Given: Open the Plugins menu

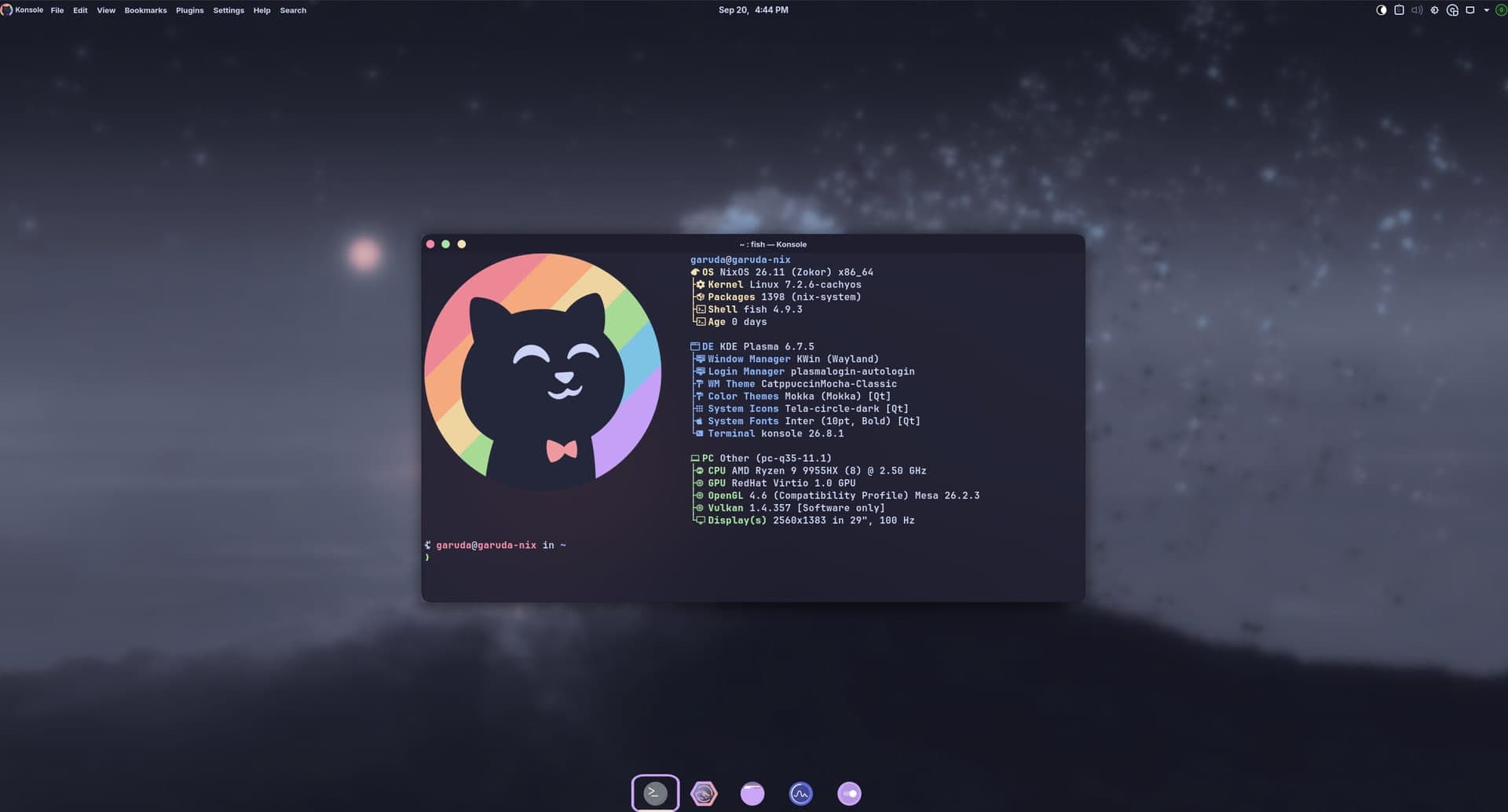Looking at the screenshot, I should click(189, 10).
